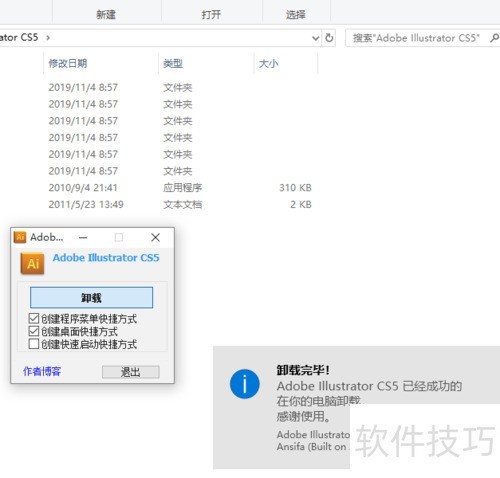
Task: Click the 新建 ribbon group label
Action: click(106, 15)
